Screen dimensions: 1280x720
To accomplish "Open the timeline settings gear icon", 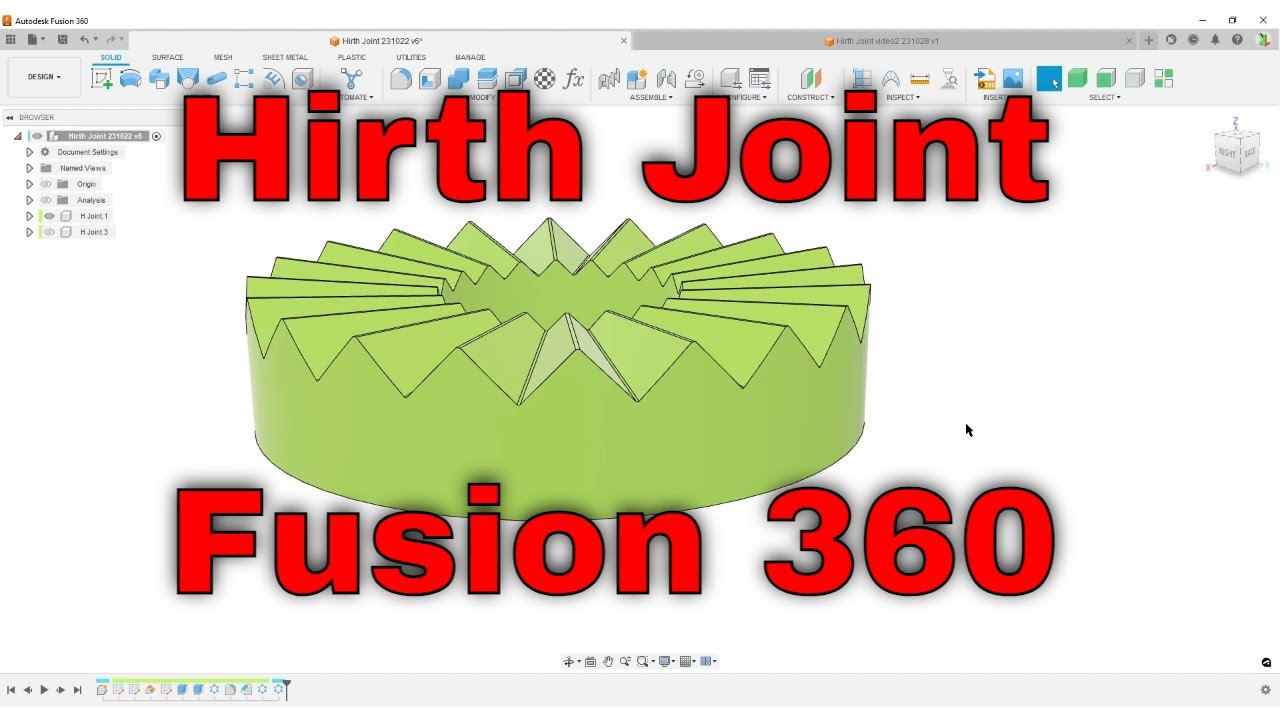I will pos(1265,690).
